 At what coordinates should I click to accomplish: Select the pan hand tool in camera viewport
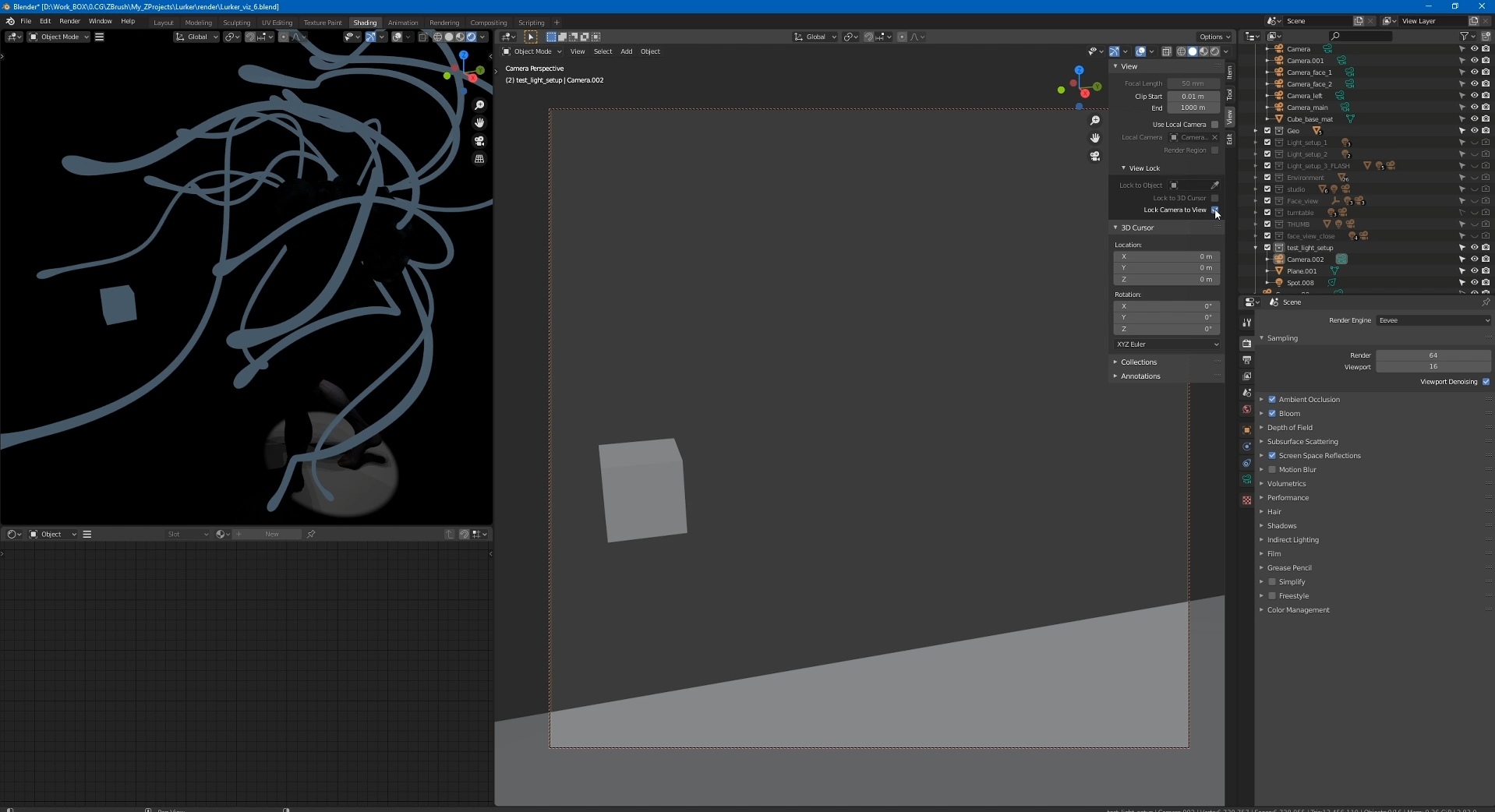[1095, 138]
